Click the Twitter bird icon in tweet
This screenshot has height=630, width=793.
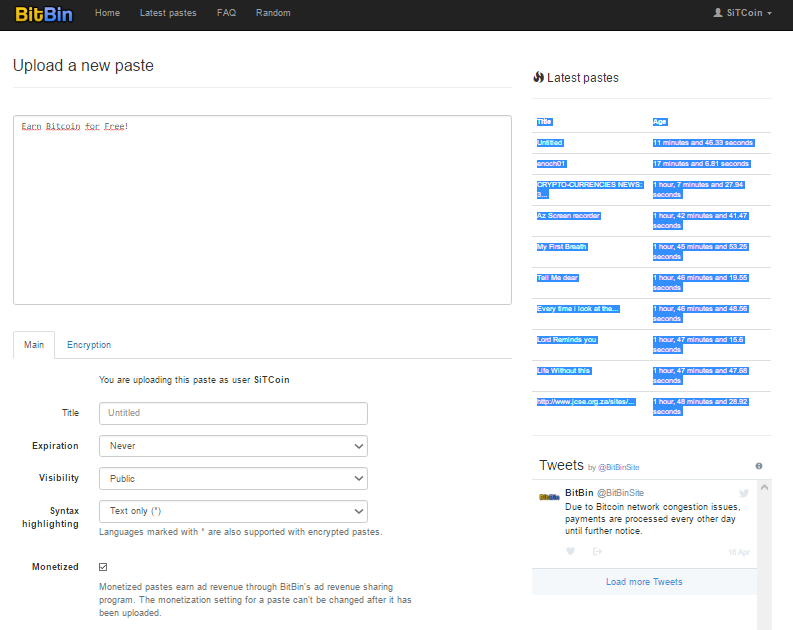[x=743, y=493]
